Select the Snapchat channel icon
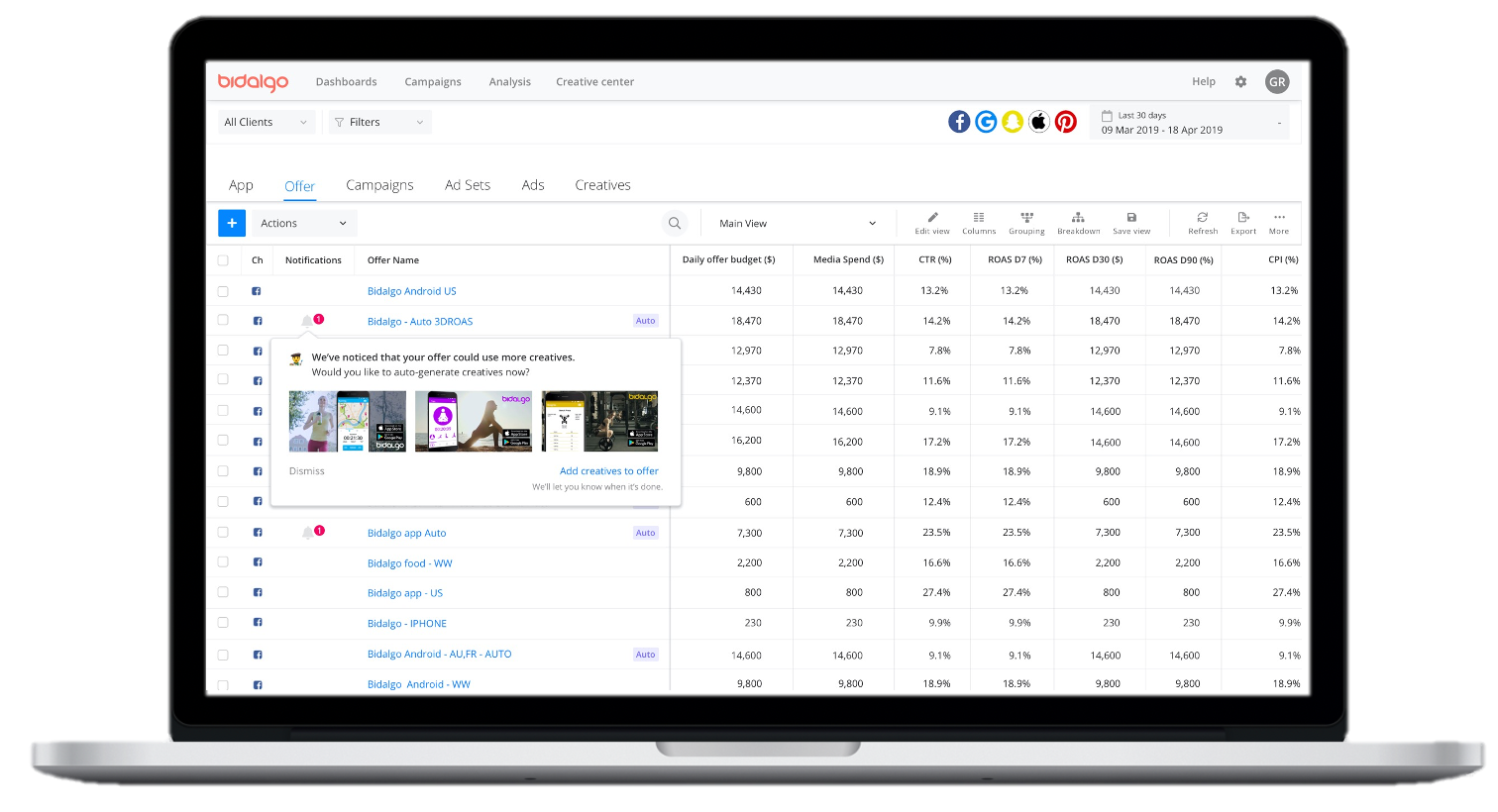 tap(1013, 122)
